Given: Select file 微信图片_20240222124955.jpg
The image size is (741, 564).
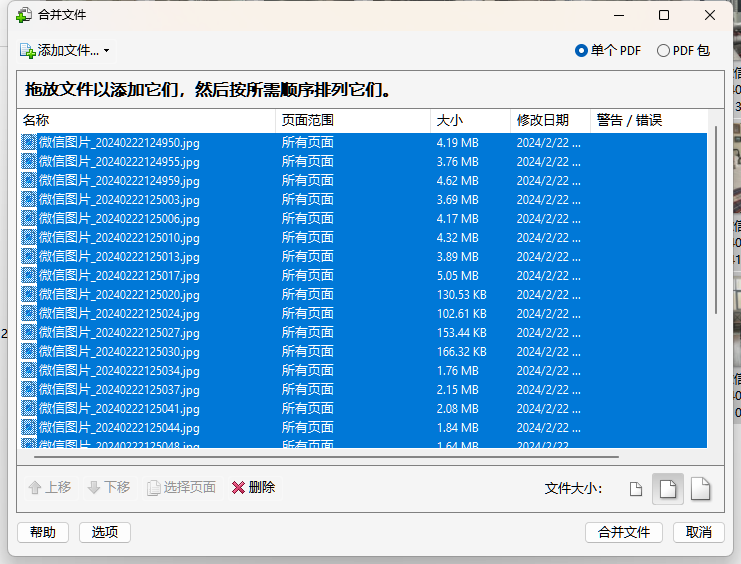Looking at the screenshot, I should click(363, 161).
